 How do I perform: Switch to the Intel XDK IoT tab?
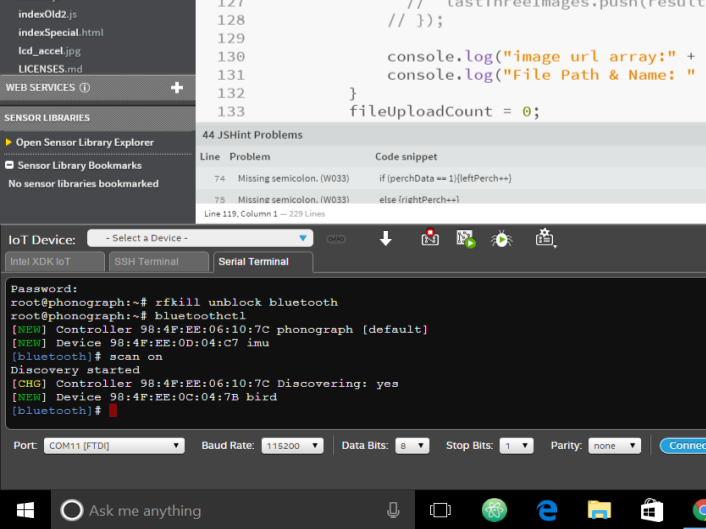pyautogui.click(x=52, y=262)
